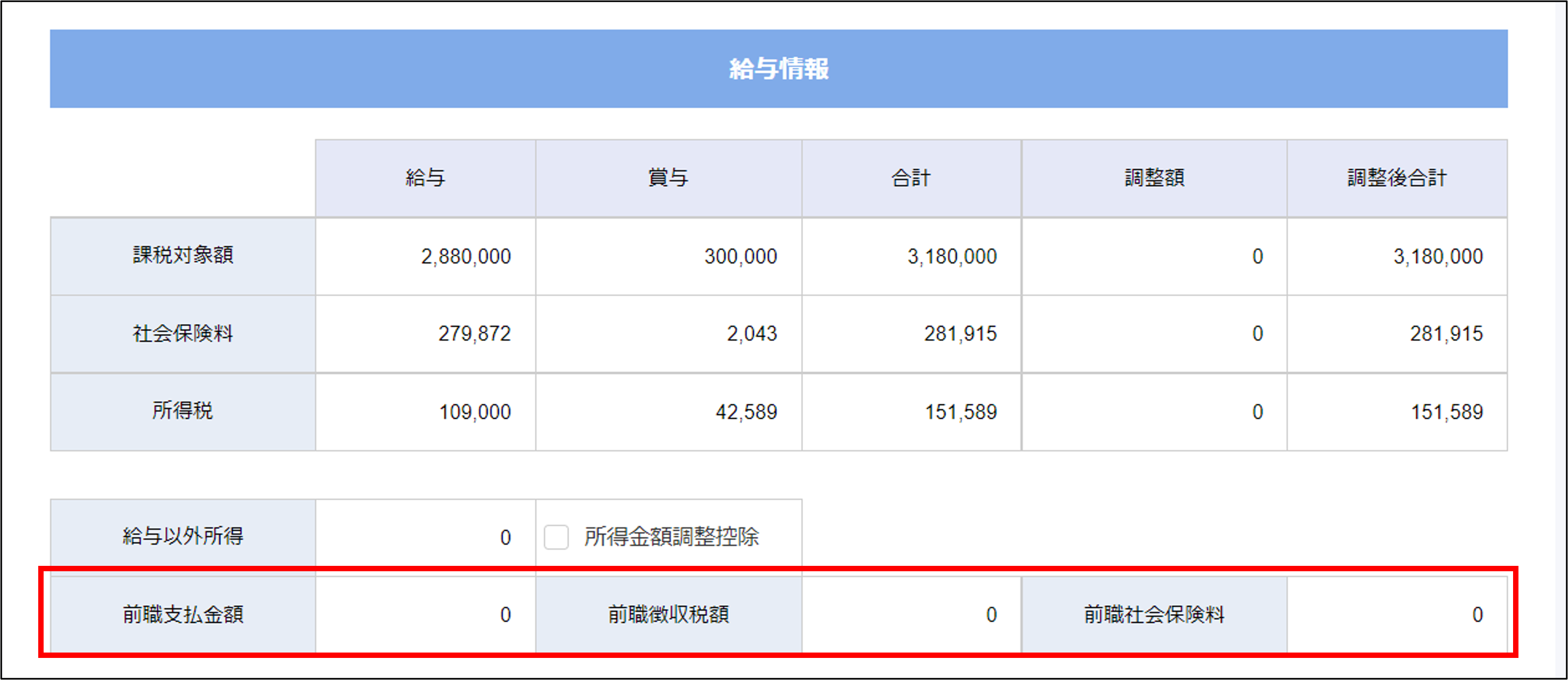The height and width of the screenshot is (680, 1568).
Task: Click the 所得税 row label
Action: click(183, 411)
